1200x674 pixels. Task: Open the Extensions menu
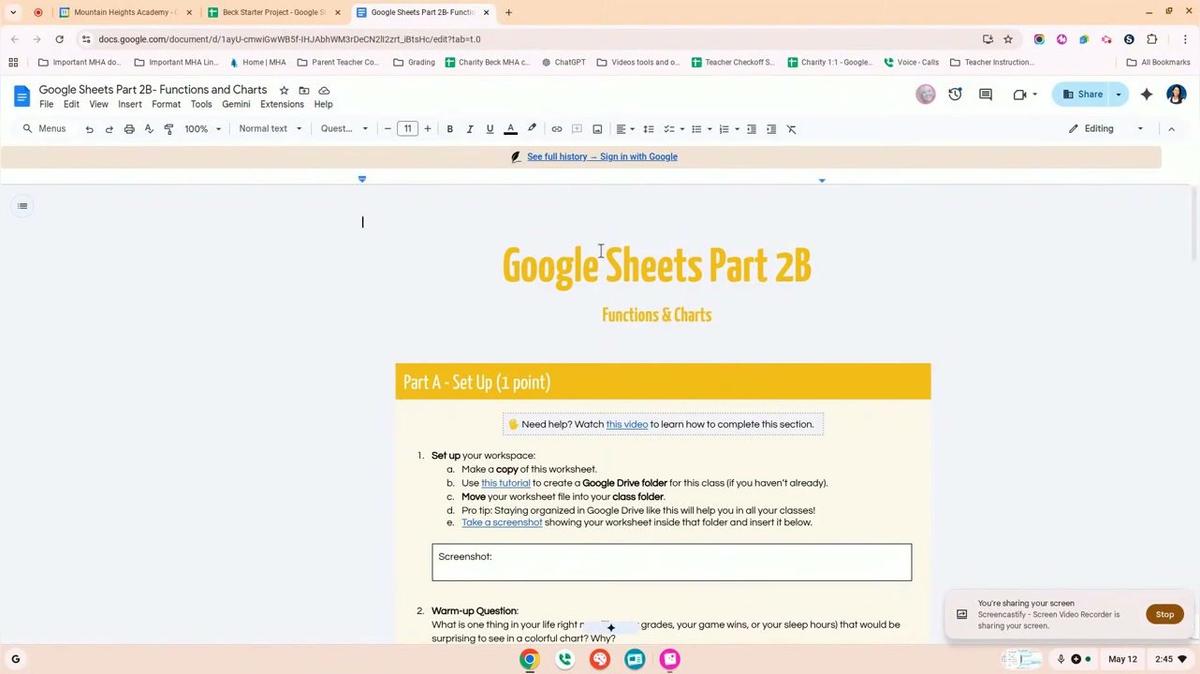[x=282, y=104]
